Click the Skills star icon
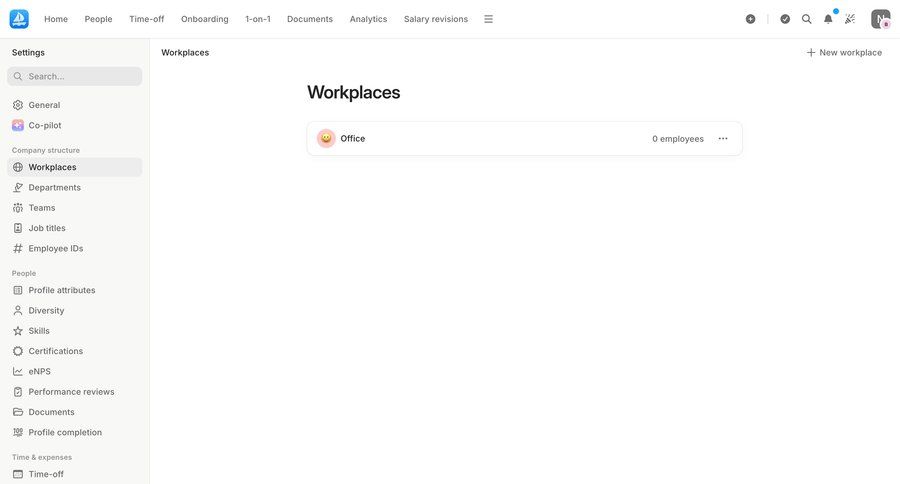Screen dimensions: 900x484 click(x=18, y=331)
